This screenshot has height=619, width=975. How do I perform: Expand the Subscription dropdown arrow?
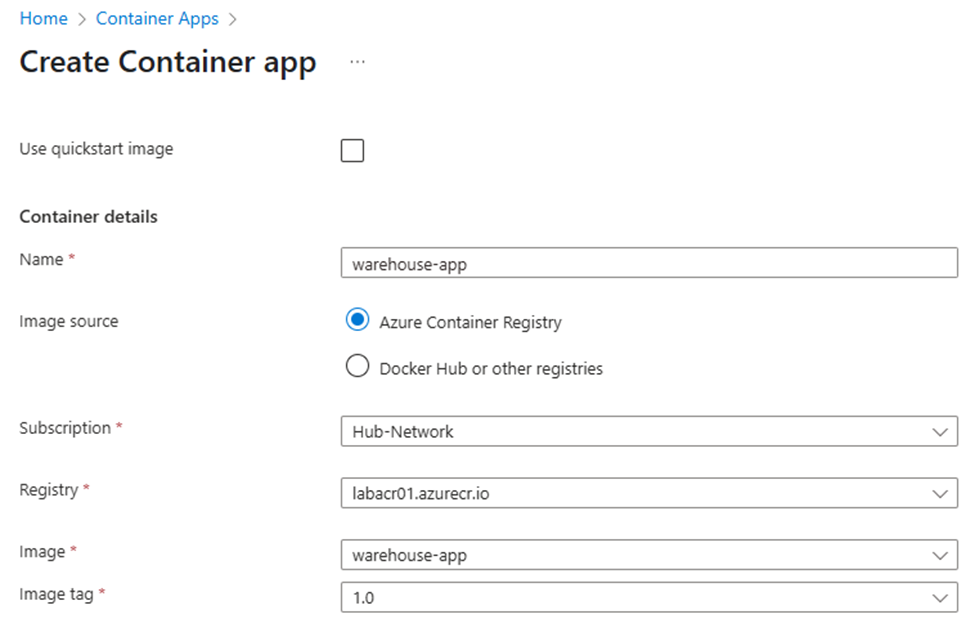[940, 432]
